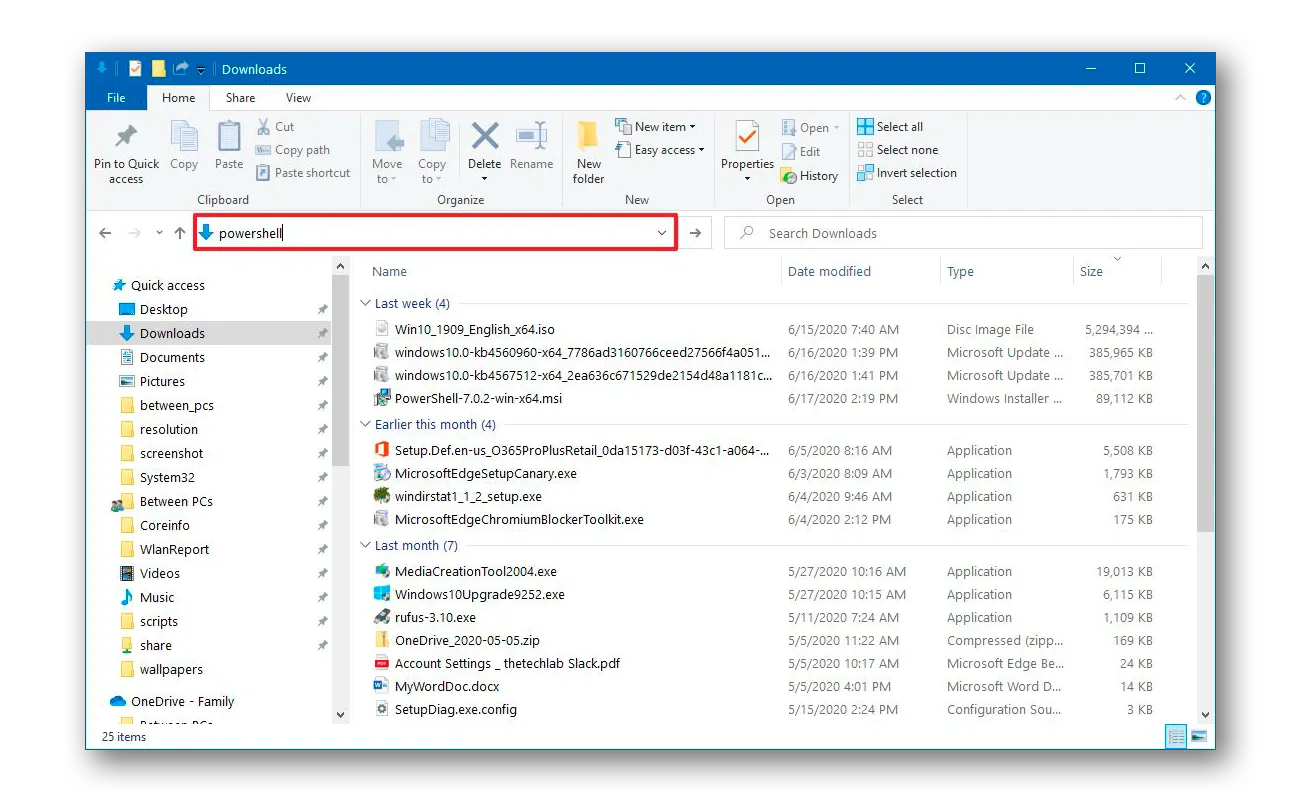Expand the Easy access dropdown

pos(701,150)
